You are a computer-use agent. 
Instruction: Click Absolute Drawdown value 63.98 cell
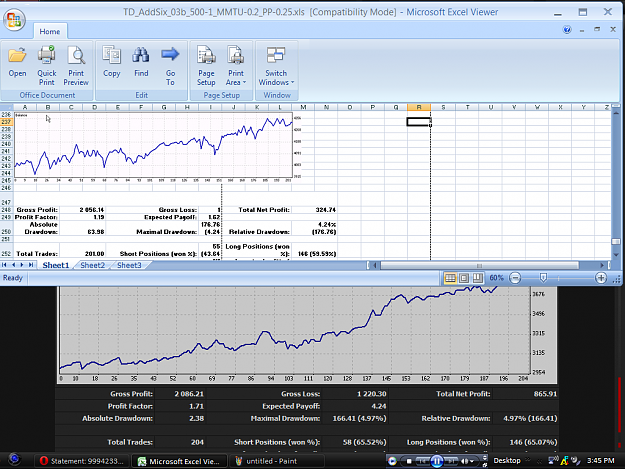pos(83,228)
